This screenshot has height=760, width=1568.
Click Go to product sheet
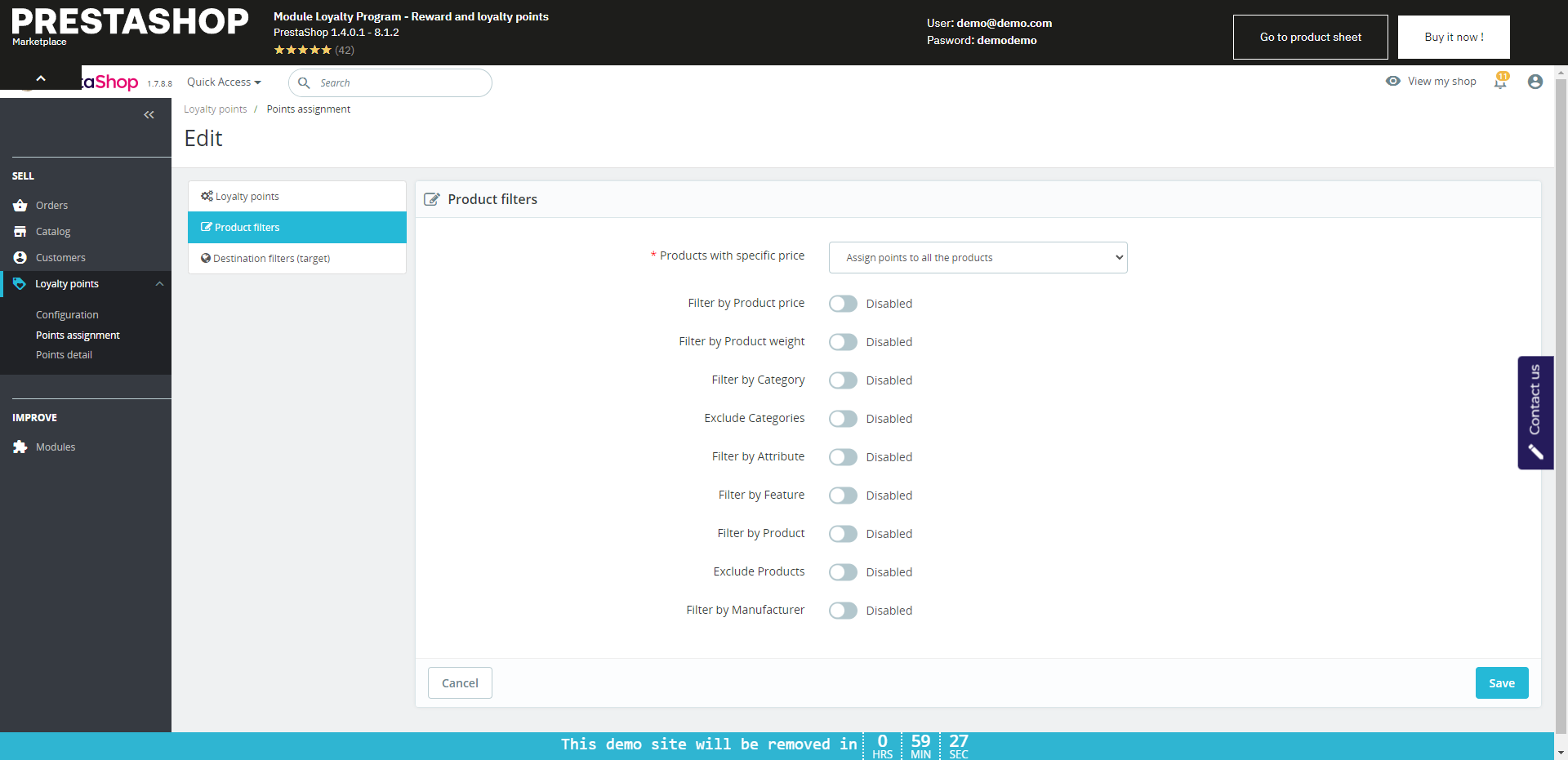coord(1311,37)
